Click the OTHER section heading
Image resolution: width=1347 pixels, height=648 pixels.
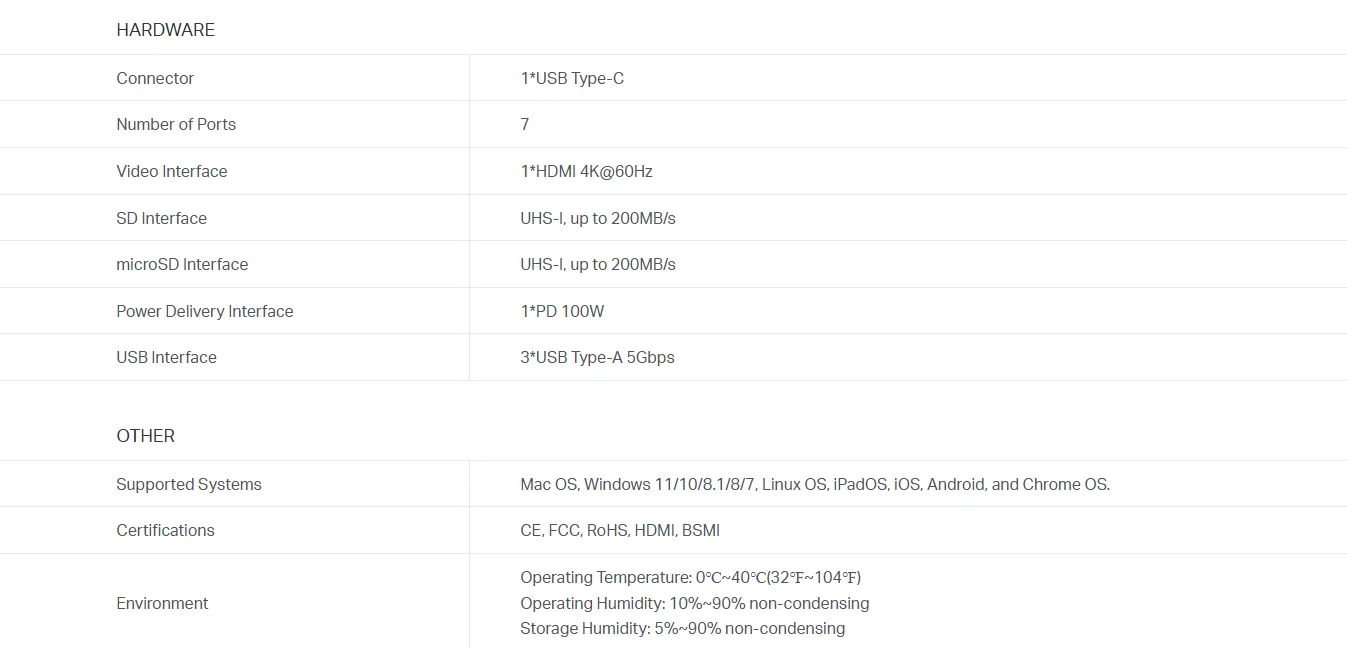click(145, 436)
